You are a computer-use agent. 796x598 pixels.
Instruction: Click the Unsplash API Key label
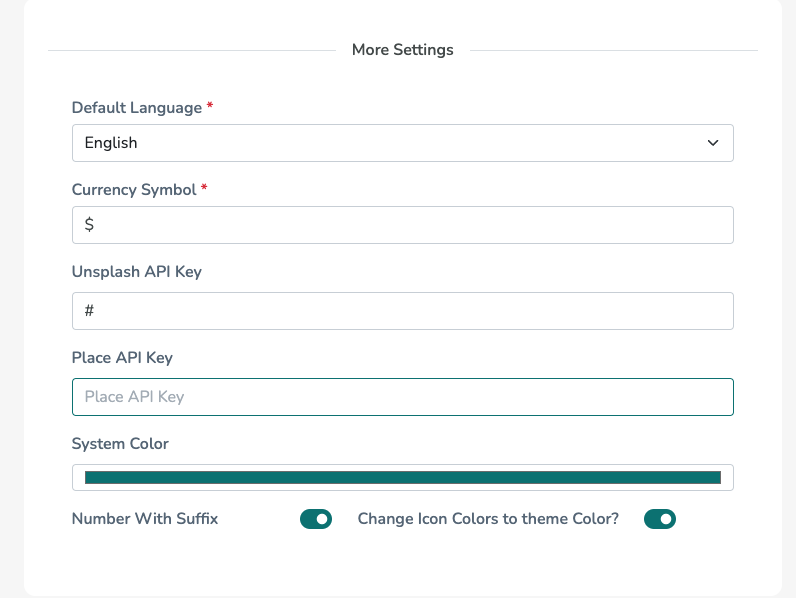click(x=137, y=272)
